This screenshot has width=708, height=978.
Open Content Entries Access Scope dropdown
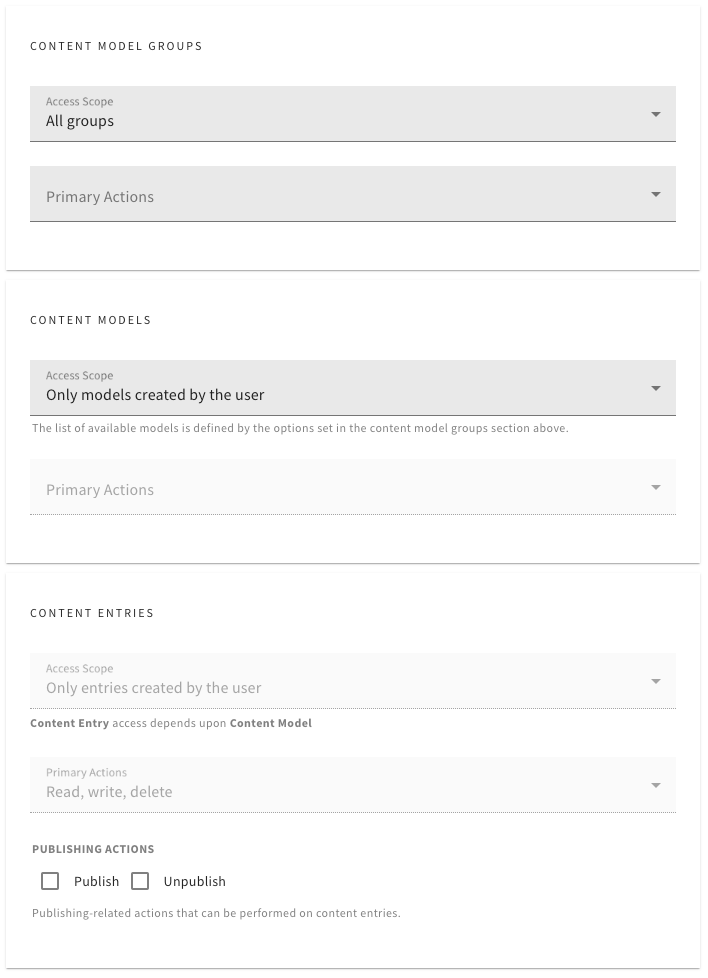(x=352, y=680)
